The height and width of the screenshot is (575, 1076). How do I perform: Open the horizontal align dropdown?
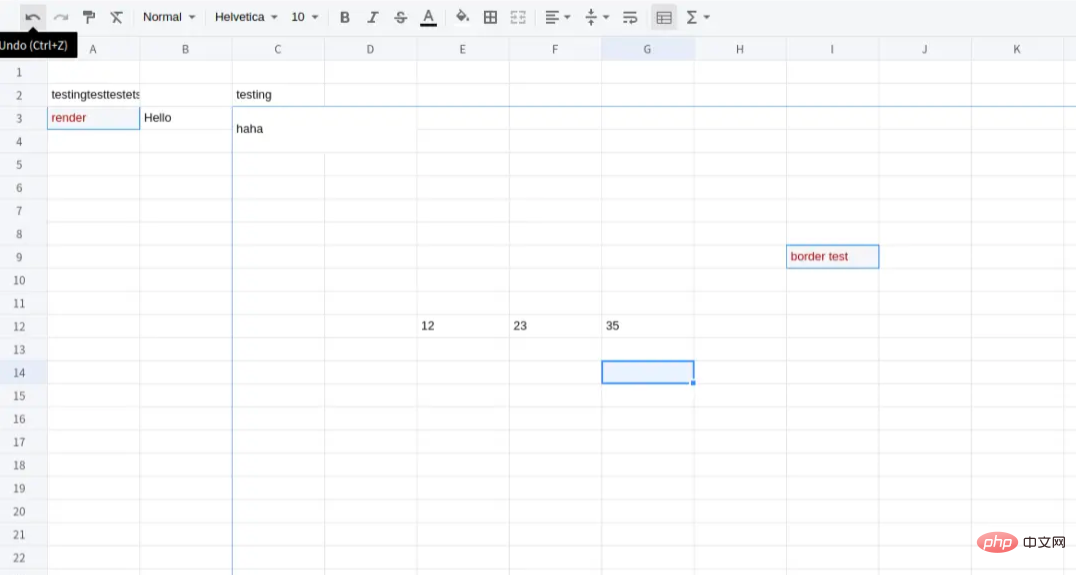point(557,17)
